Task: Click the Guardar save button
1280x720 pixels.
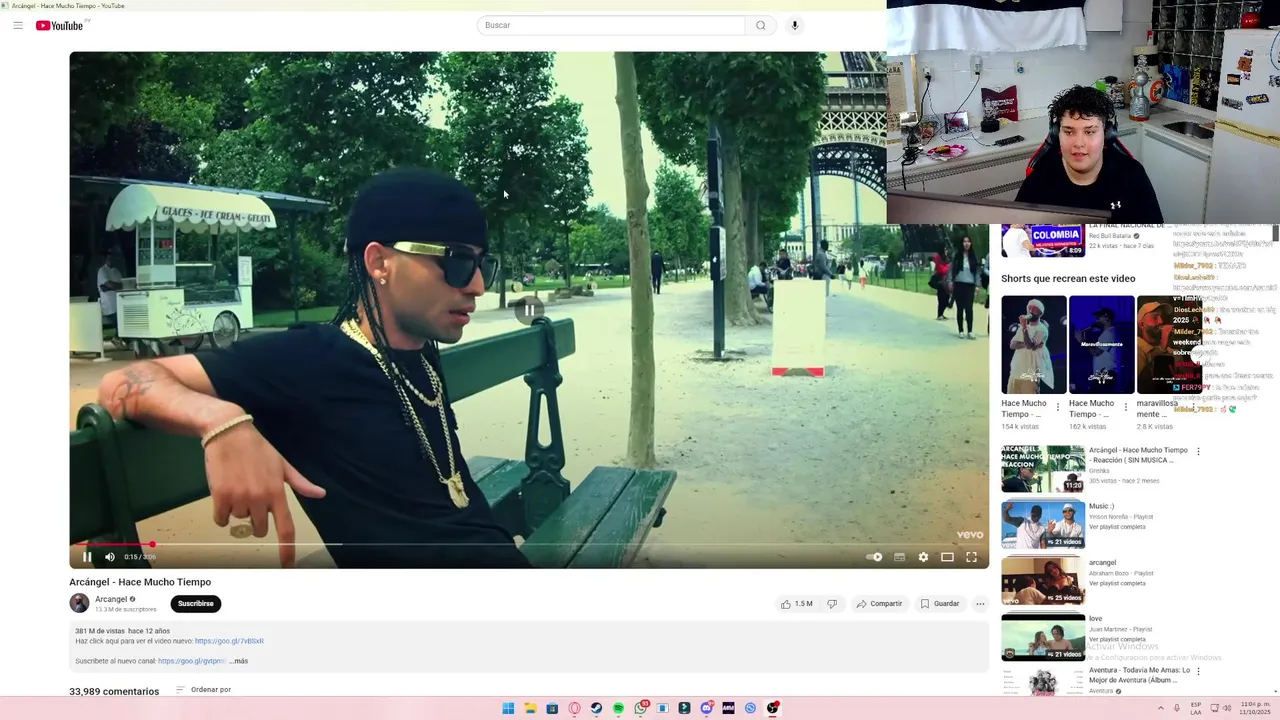Action: [x=940, y=604]
